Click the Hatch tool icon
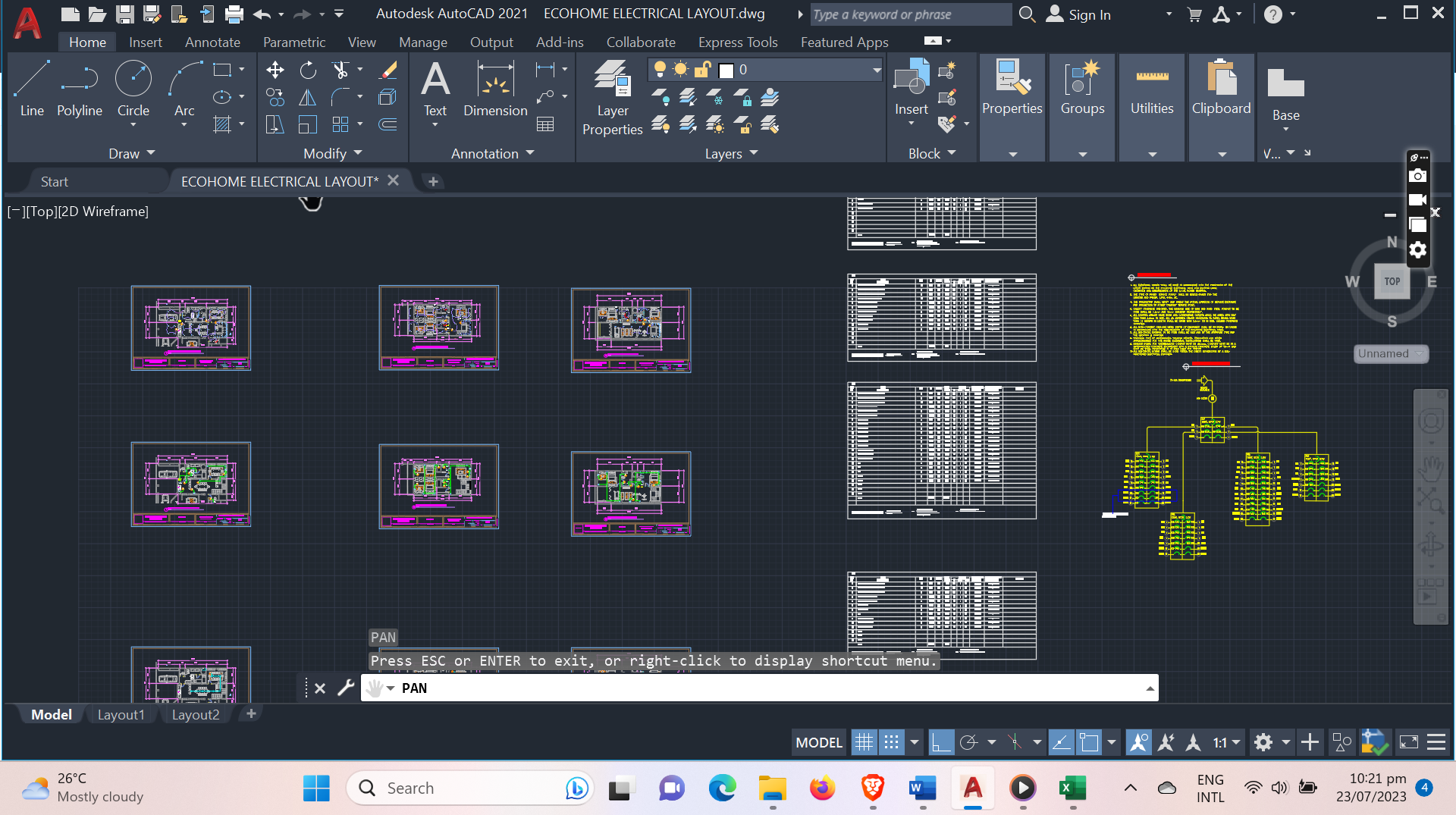 click(x=222, y=124)
